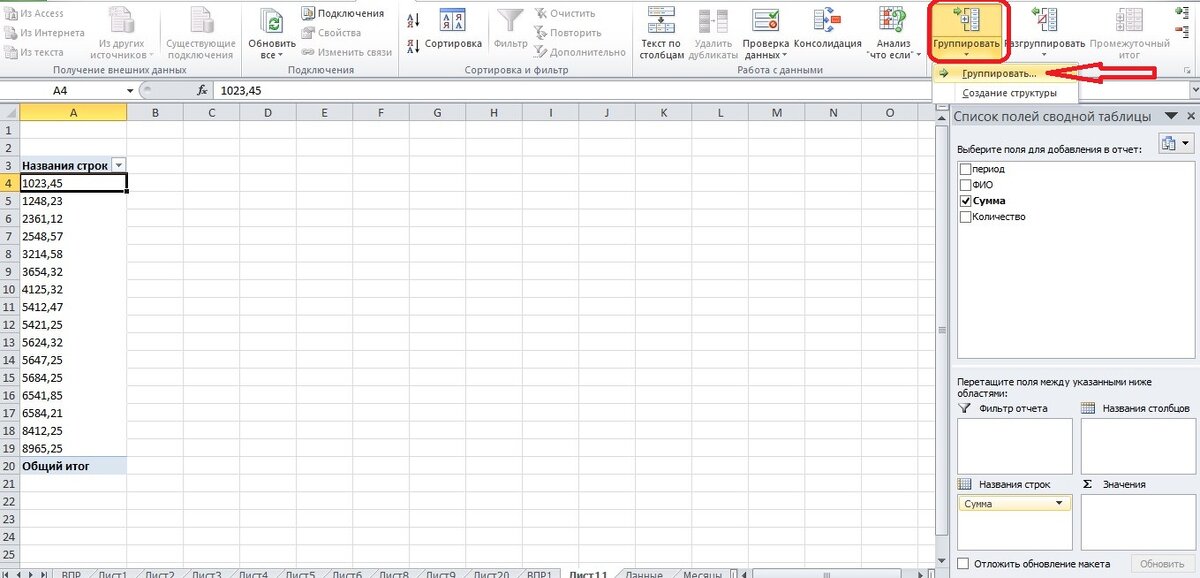1200x578 pixels.
Task: Click the Свойства properties item
Action: (x=332, y=33)
